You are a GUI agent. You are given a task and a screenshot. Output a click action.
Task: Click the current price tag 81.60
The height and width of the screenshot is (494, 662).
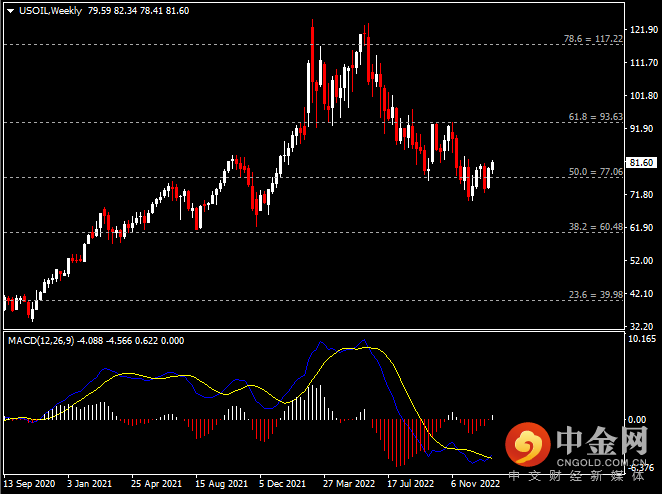(x=641, y=163)
